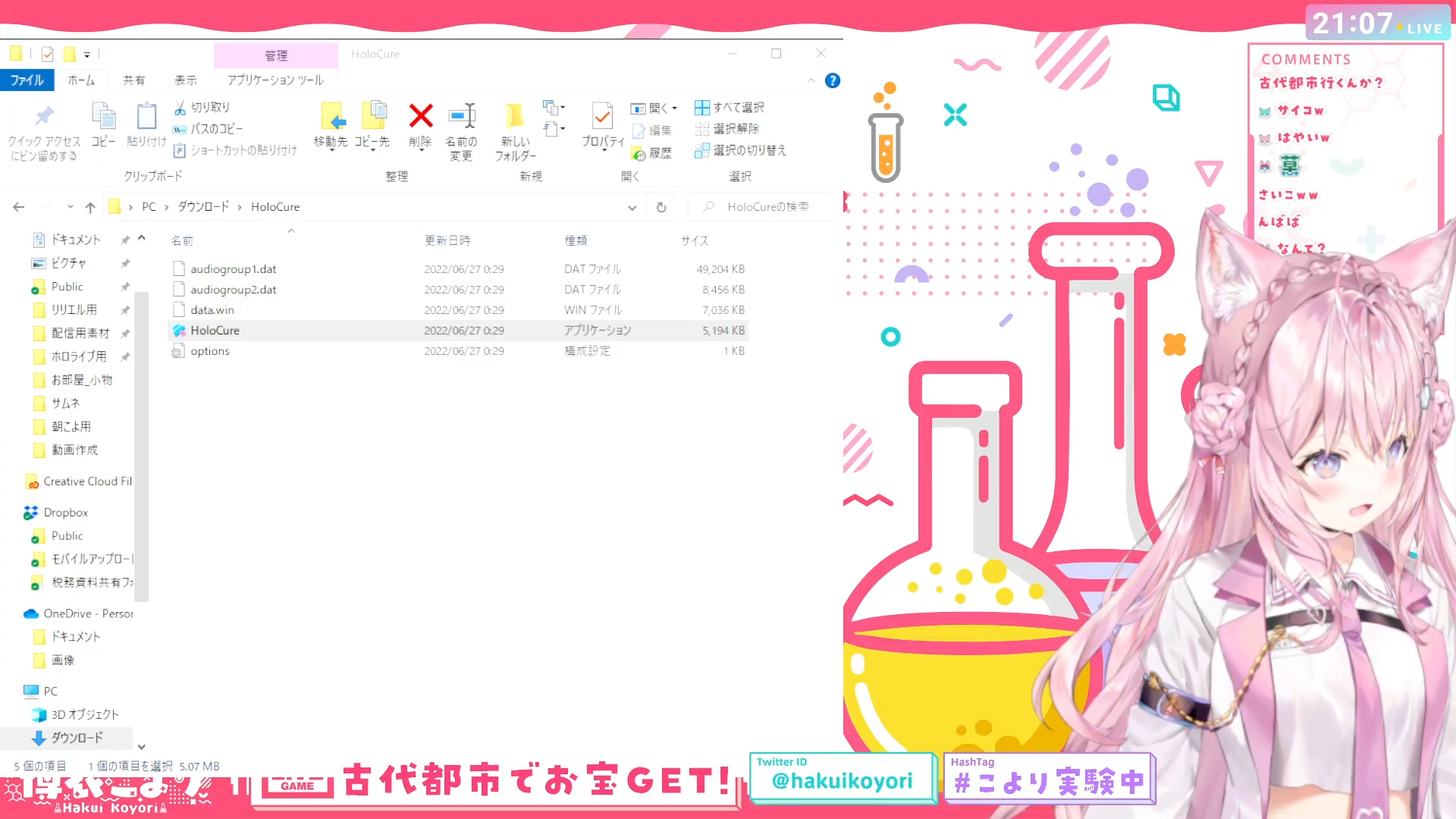Click the PC breadcrumb chevron
Image resolution: width=1456 pixels, height=819 pixels.
point(166,207)
